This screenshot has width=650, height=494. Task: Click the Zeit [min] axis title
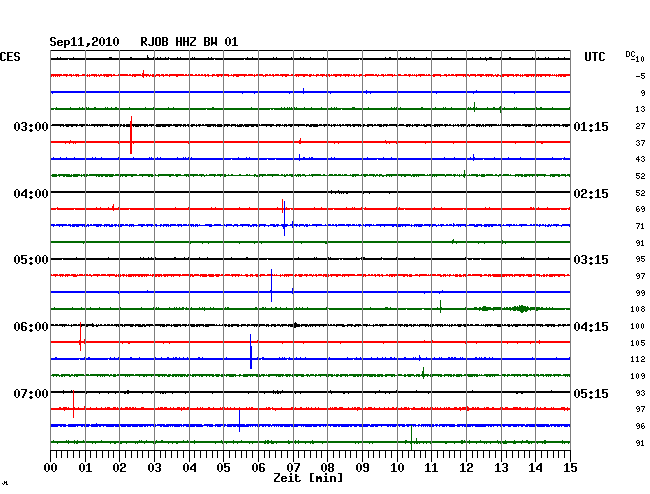(x=308, y=478)
